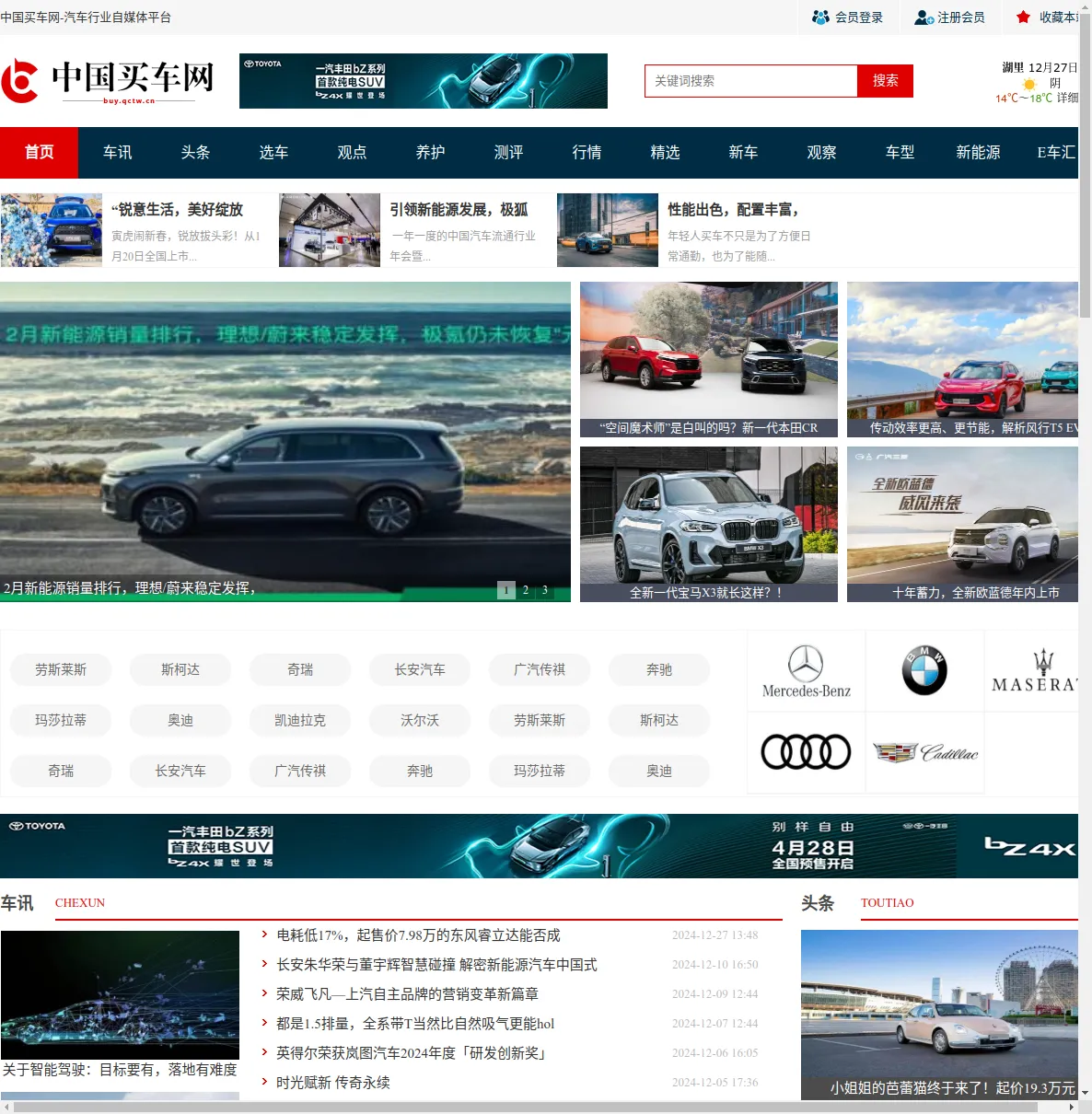Click the horizontal scrollbar right arrow

(x=1071, y=1108)
